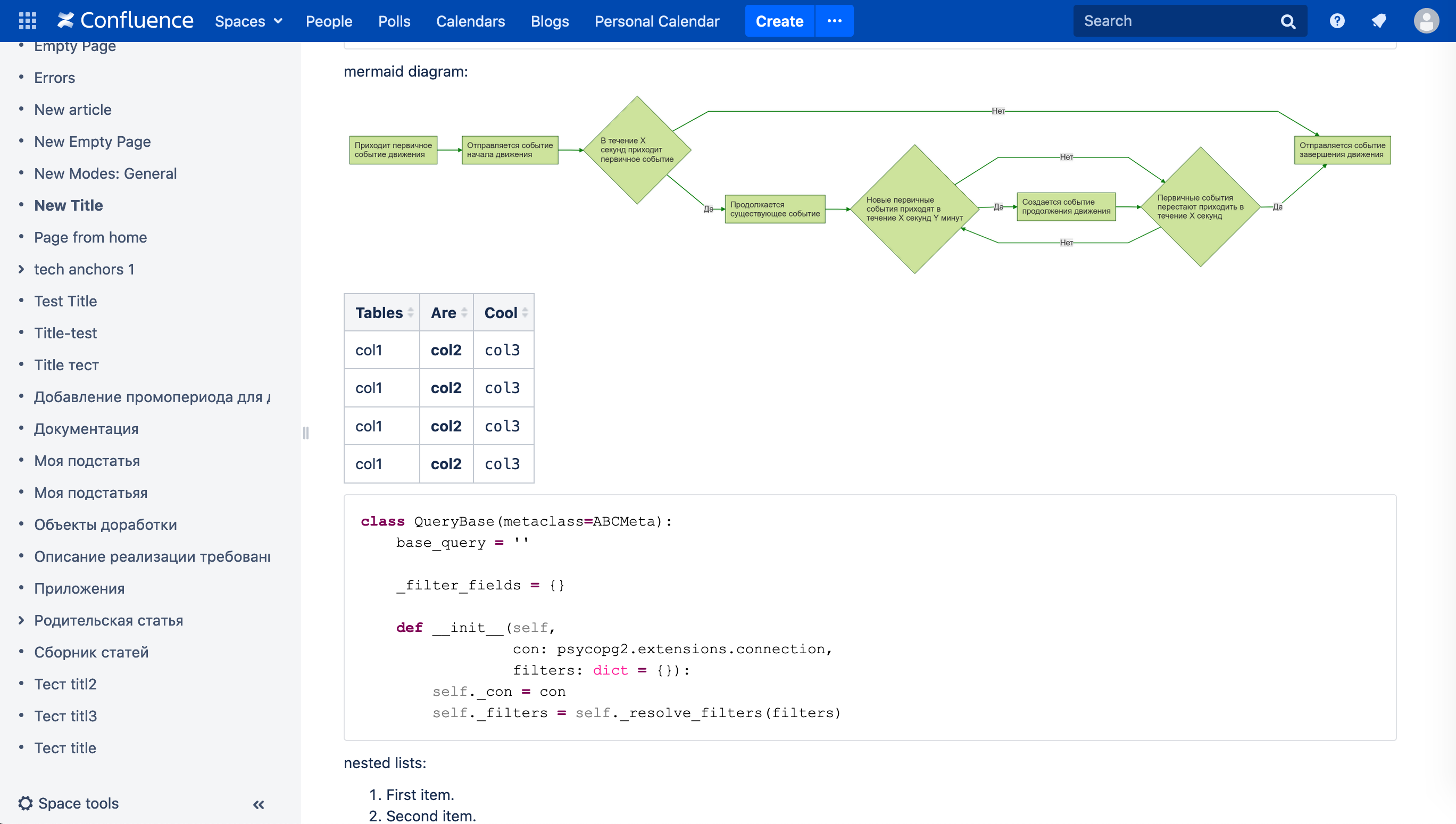Click the Notifications bell icon
The width and height of the screenshot is (1456, 824).
[x=1379, y=21]
